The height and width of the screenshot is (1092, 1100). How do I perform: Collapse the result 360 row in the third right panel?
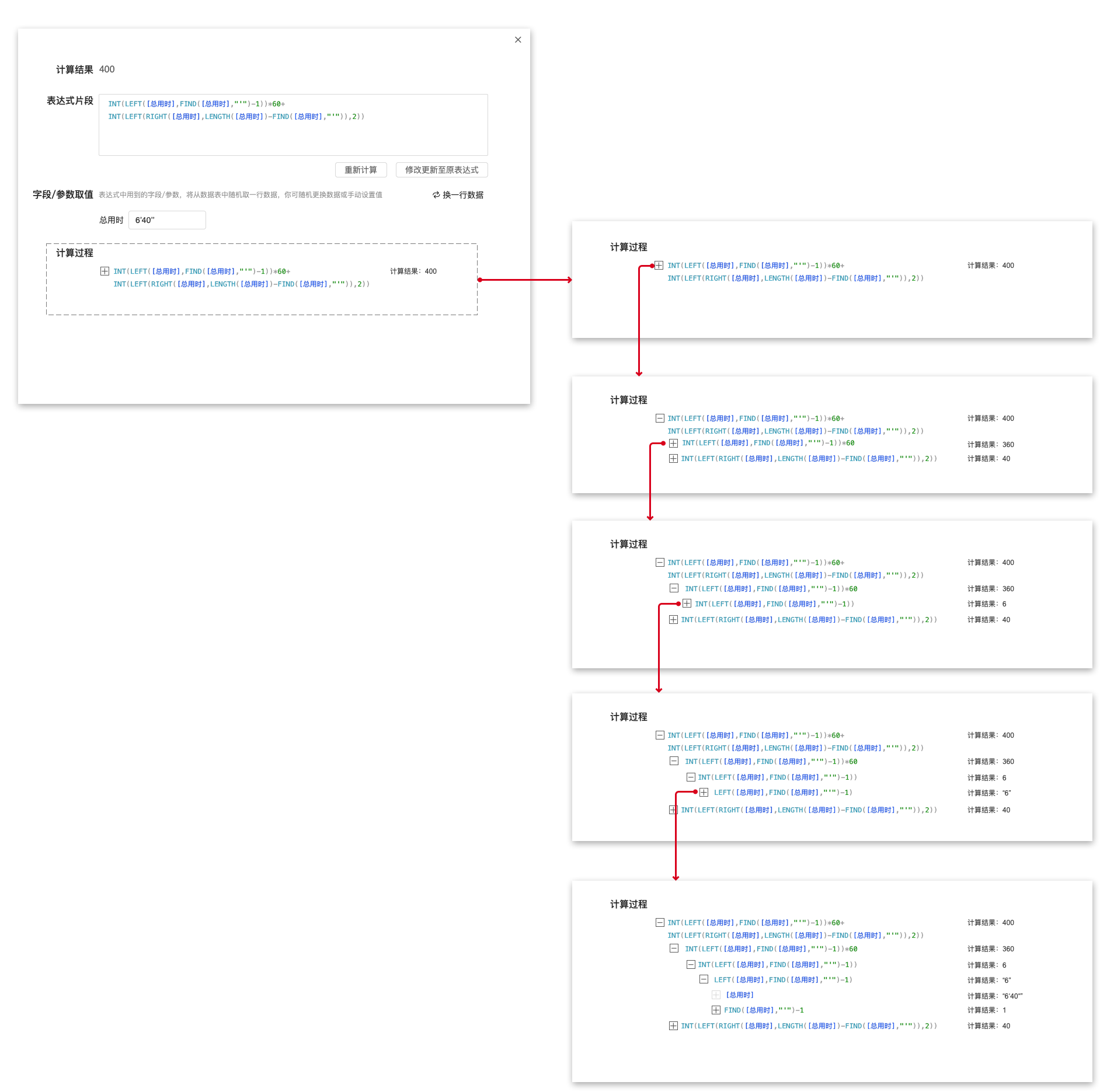674,589
